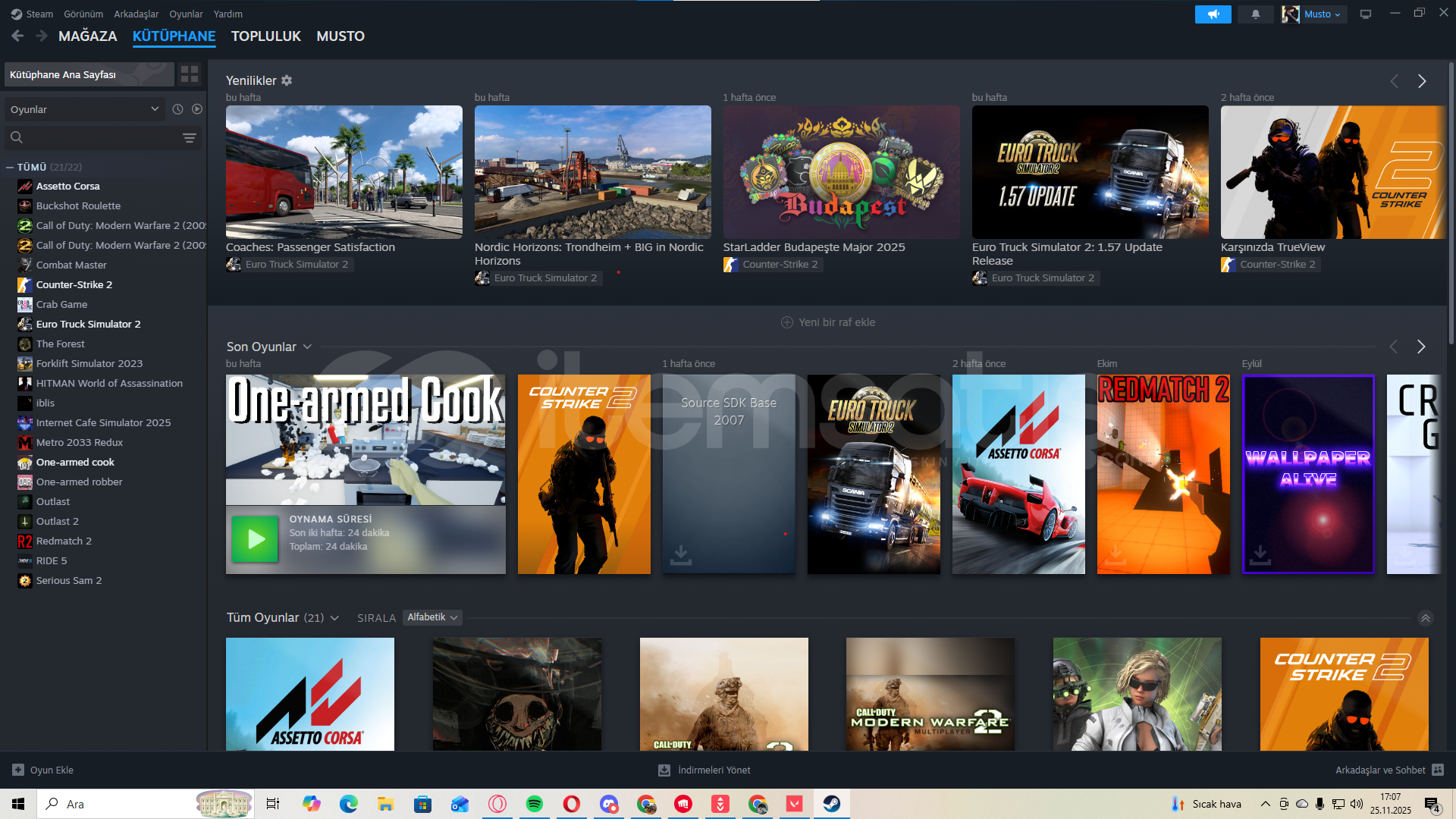
Task: Click Oyun Ekle button
Action: (43, 770)
